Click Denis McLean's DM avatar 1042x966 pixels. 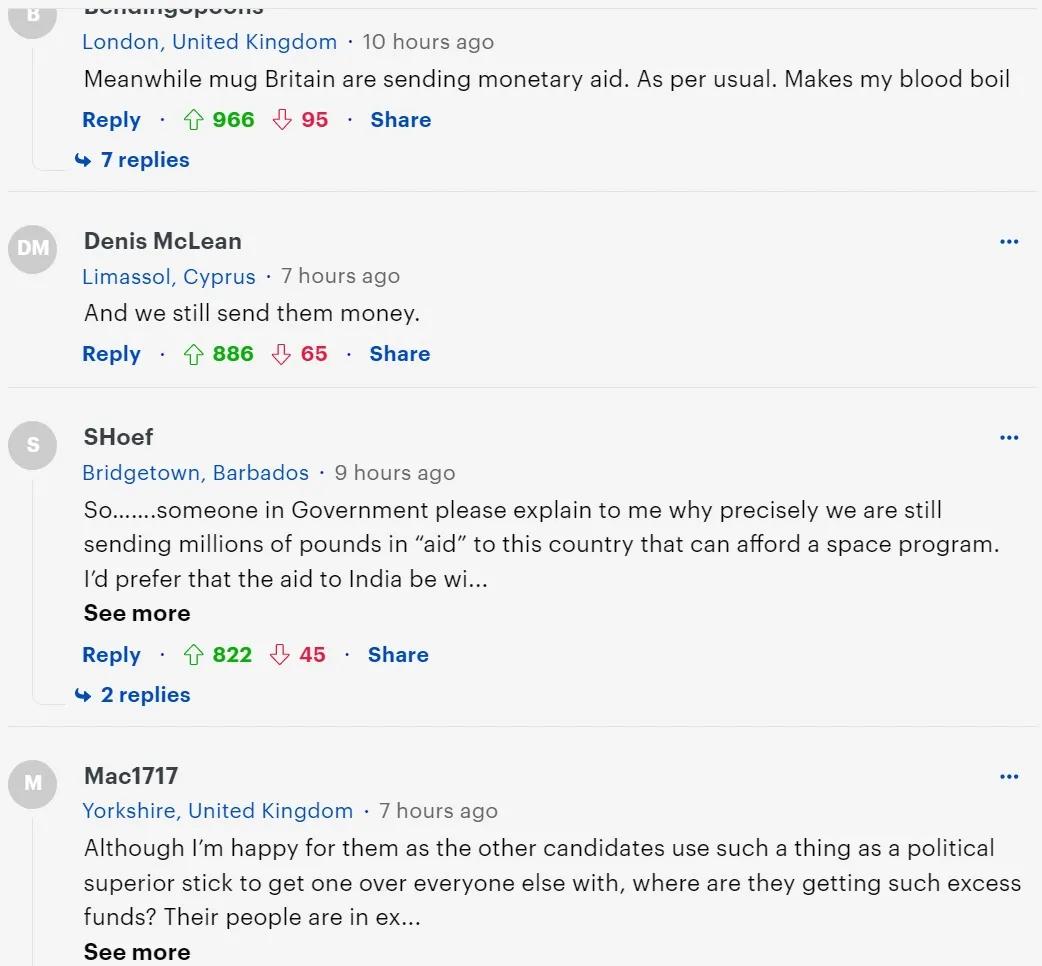(x=33, y=248)
